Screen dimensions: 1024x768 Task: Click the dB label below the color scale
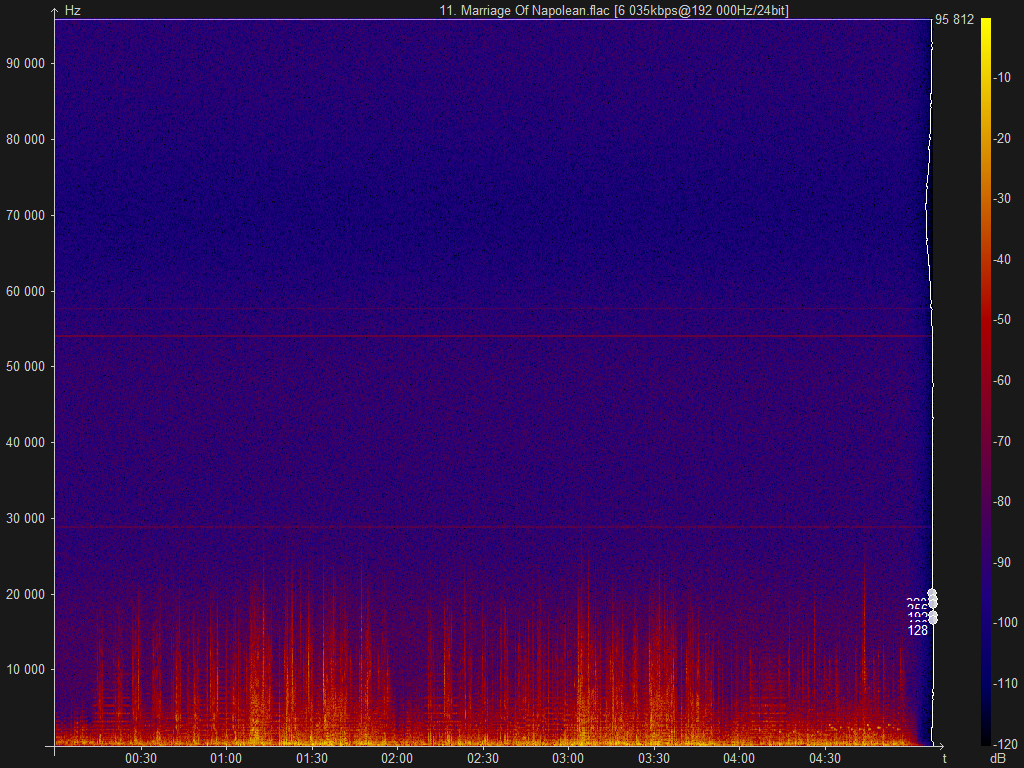997,759
